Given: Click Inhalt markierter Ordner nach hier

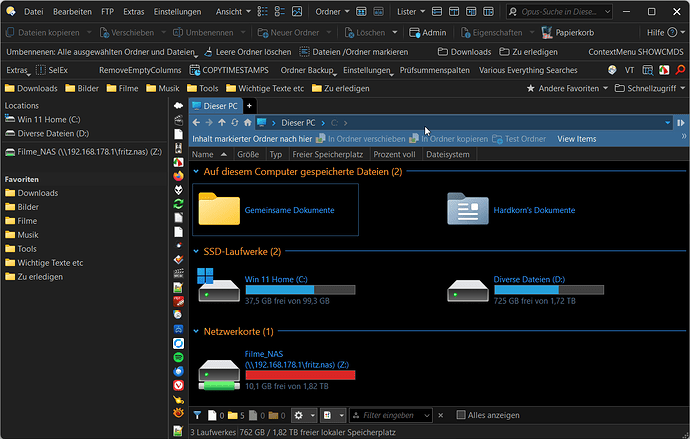Looking at the screenshot, I should 252,139.
